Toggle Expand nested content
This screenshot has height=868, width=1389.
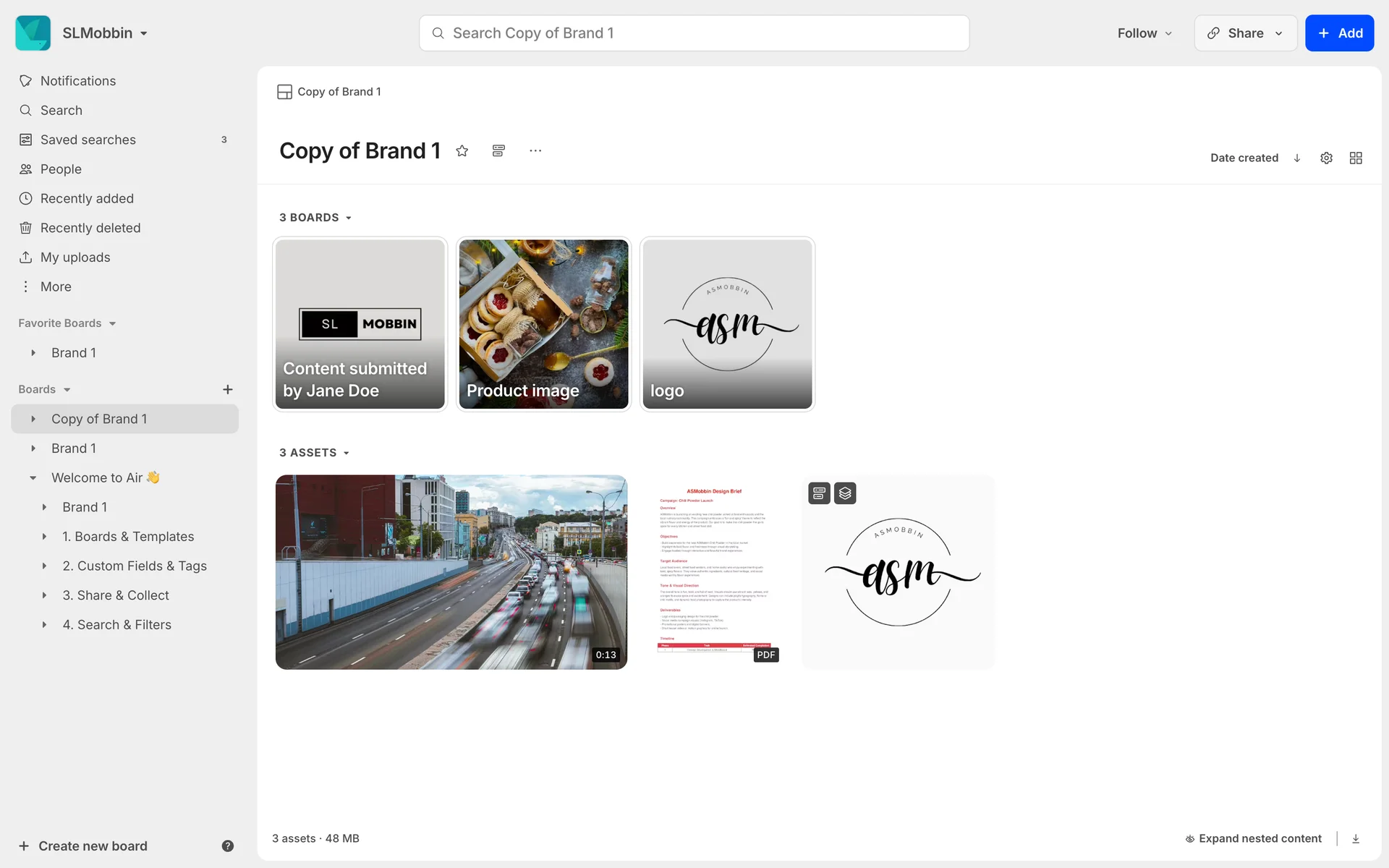(x=1253, y=838)
